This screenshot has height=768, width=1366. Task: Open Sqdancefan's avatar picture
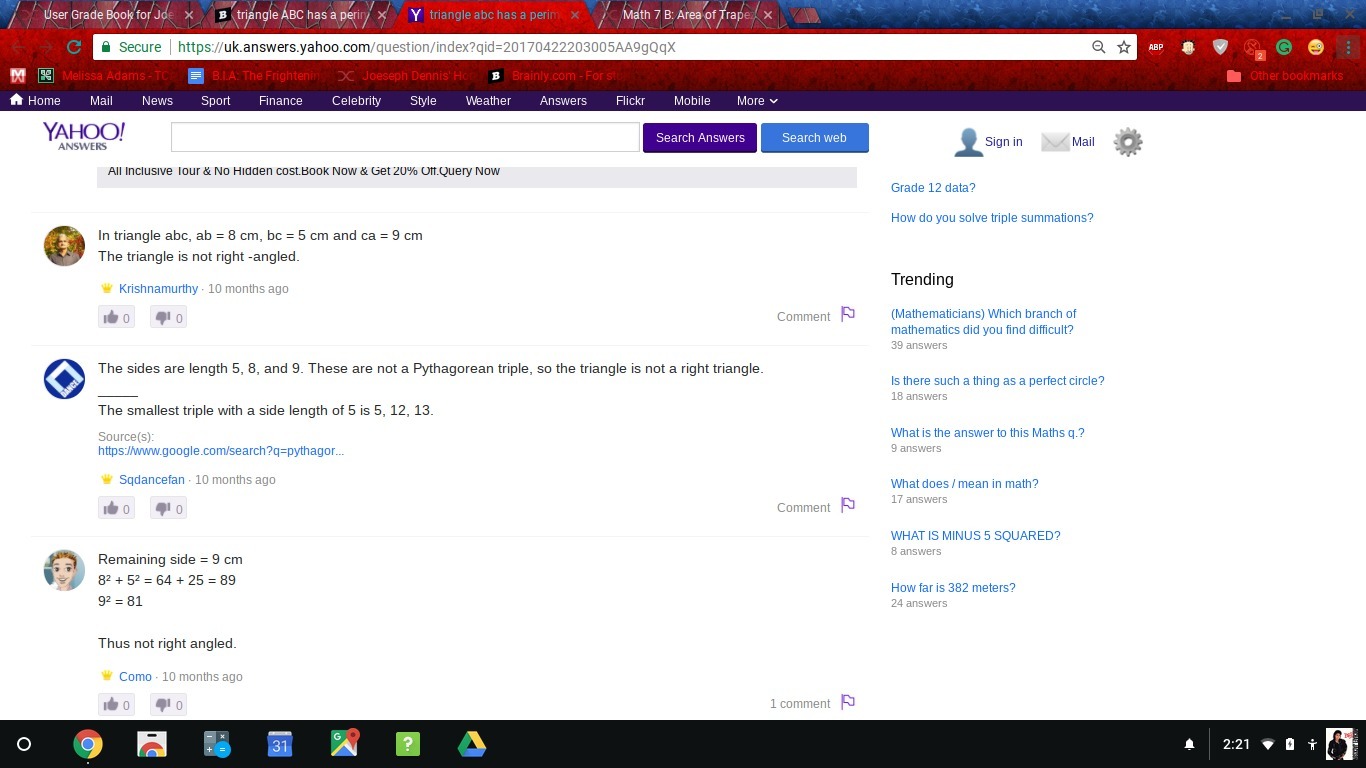(x=64, y=379)
